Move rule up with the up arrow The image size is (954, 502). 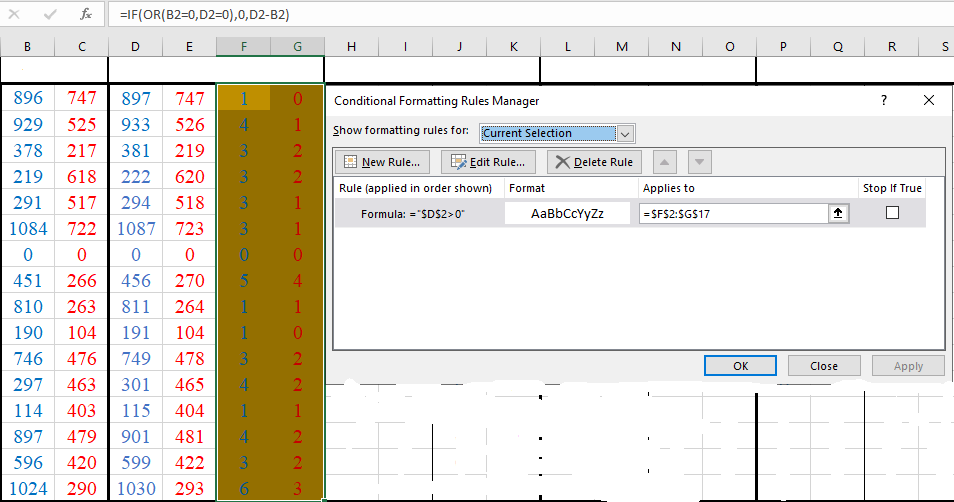pos(665,162)
